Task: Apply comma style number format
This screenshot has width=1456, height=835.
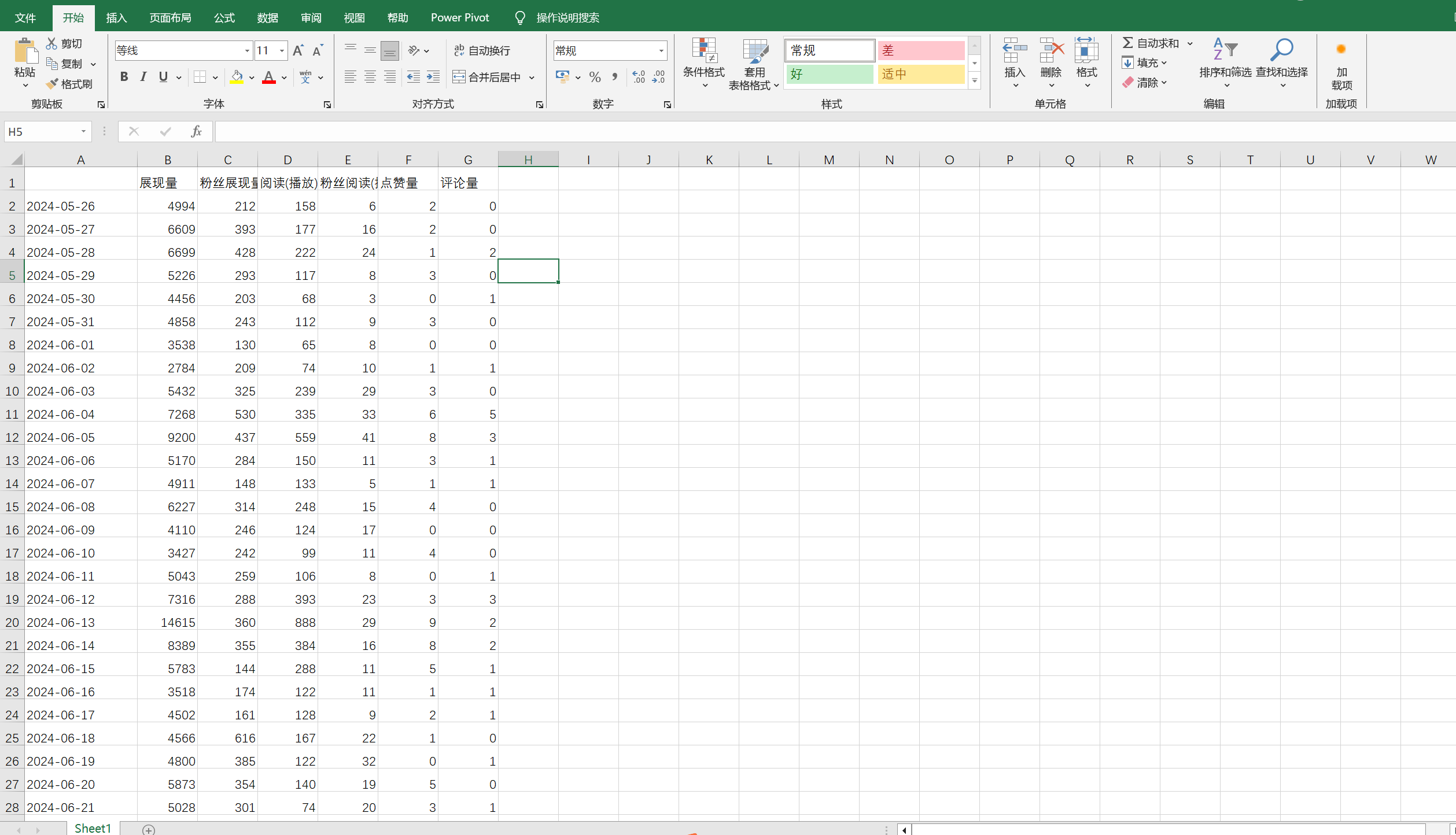Action: point(615,77)
